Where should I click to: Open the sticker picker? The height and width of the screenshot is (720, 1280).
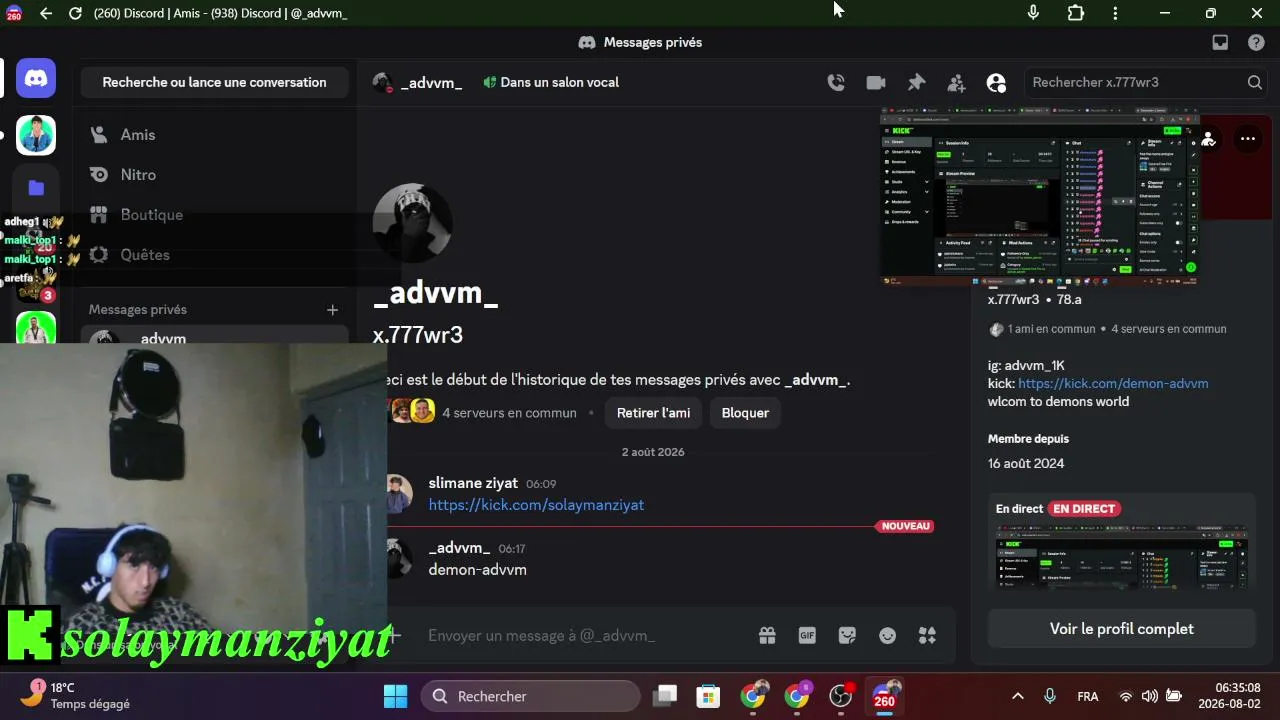[x=847, y=636]
